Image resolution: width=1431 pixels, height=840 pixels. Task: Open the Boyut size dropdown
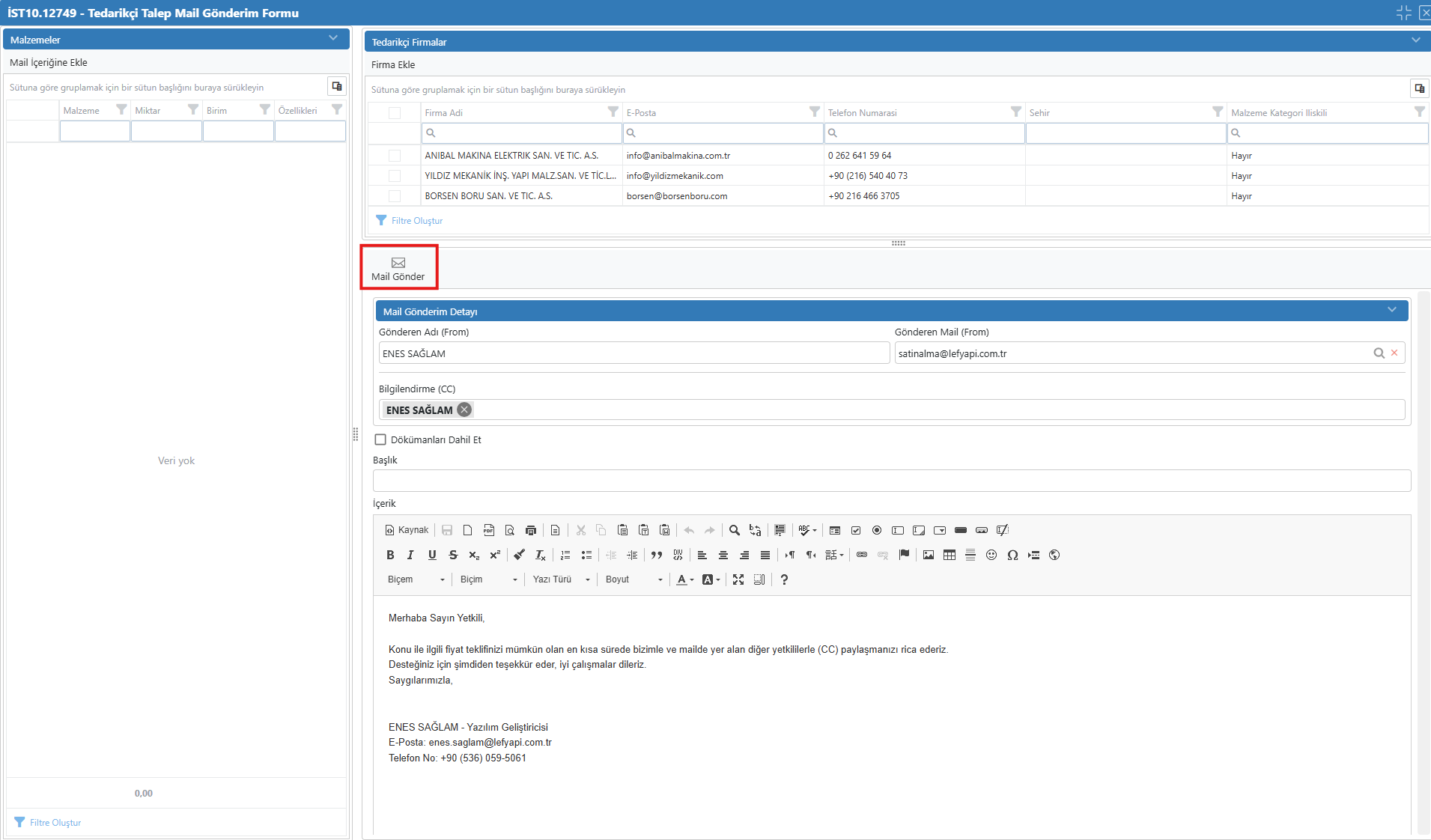click(x=634, y=579)
